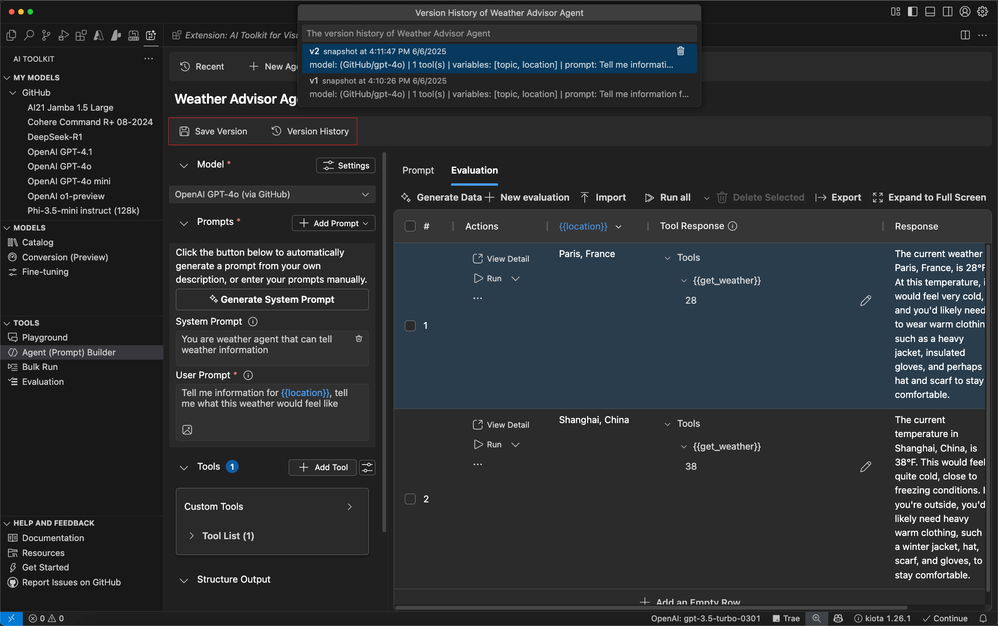
Task: Open the settings gear in title bar
Action: click(982, 12)
